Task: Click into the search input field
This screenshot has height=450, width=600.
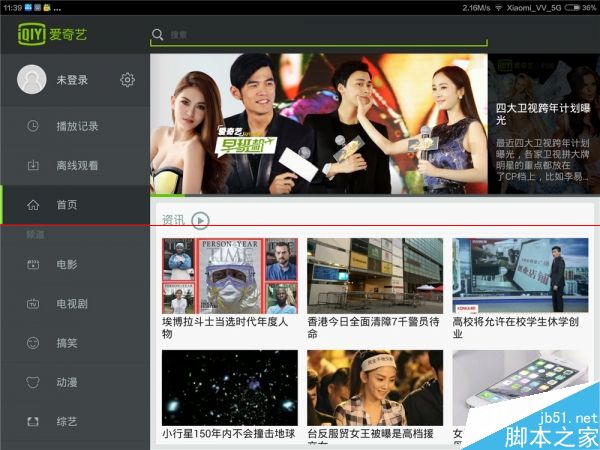Action: [x=319, y=35]
